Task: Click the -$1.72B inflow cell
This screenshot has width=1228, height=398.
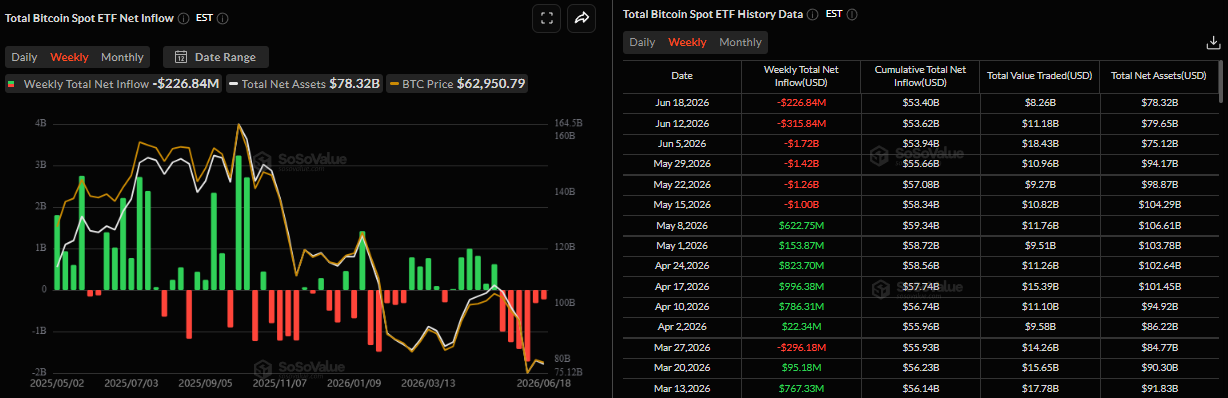Action: pyautogui.click(x=800, y=144)
